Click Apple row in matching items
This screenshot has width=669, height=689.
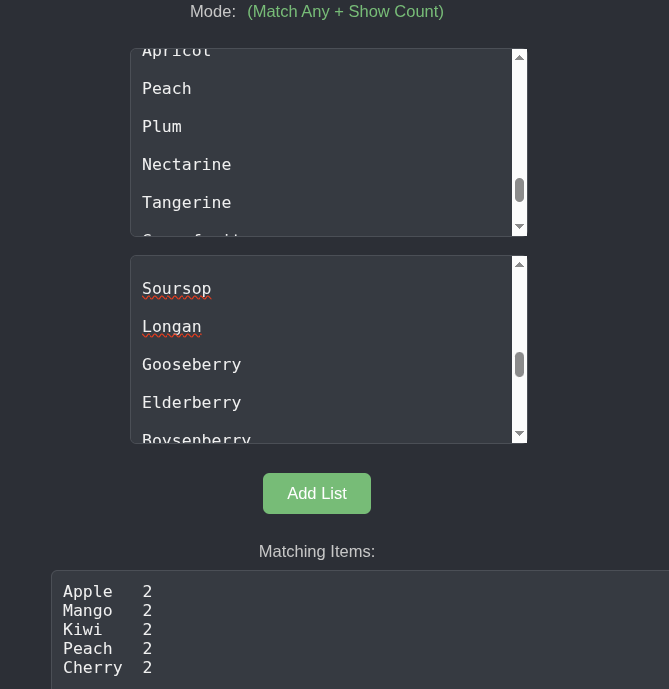point(88,592)
